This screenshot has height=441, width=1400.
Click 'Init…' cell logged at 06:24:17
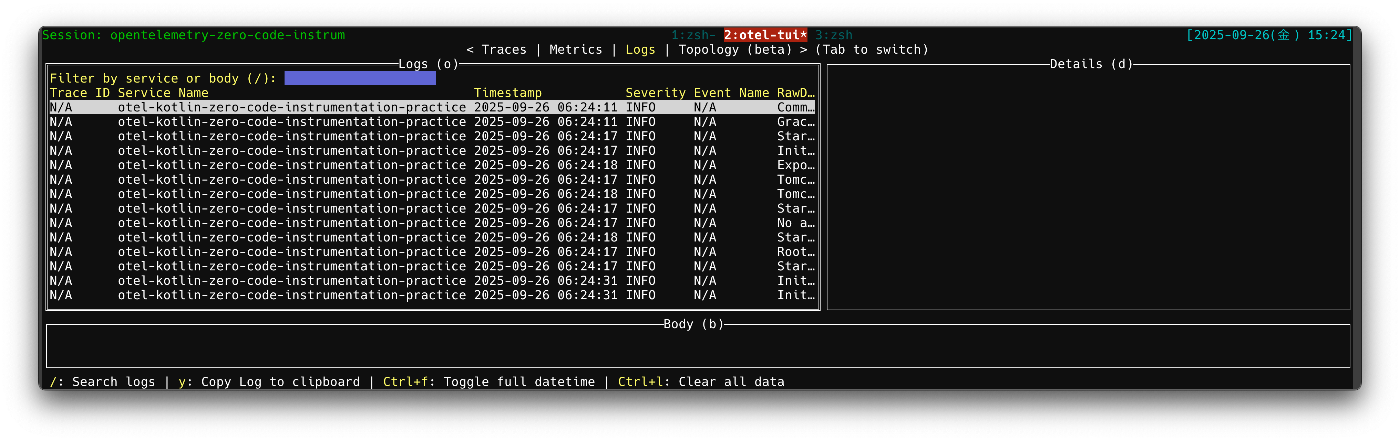pyautogui.click(x=796, y=151)
